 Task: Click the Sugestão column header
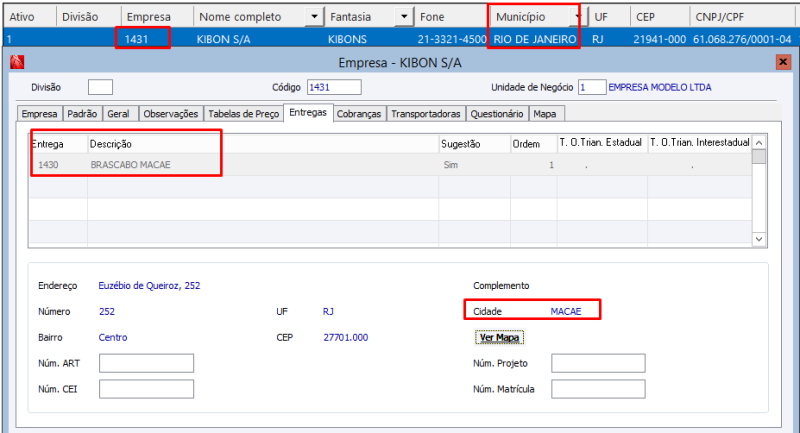click(x=474, y=144)
